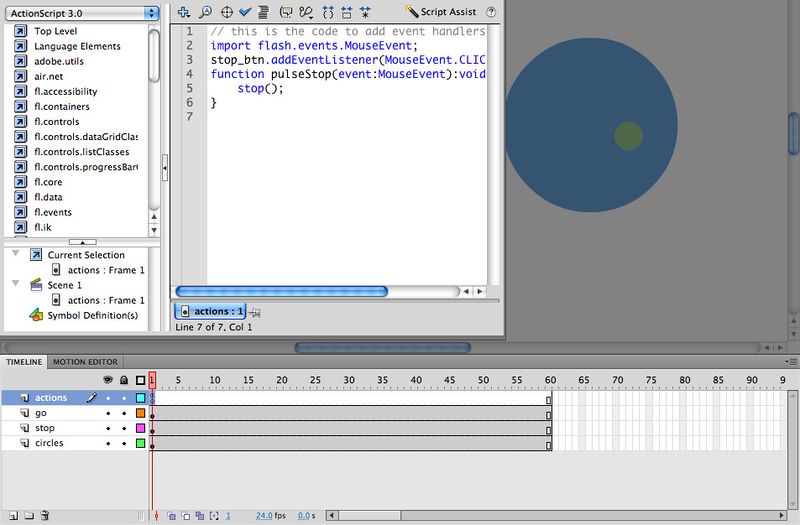The height and width of the screenshot is (525, 800).
Task: Check syntax with the blue checkmark icon
Action: 245,12
